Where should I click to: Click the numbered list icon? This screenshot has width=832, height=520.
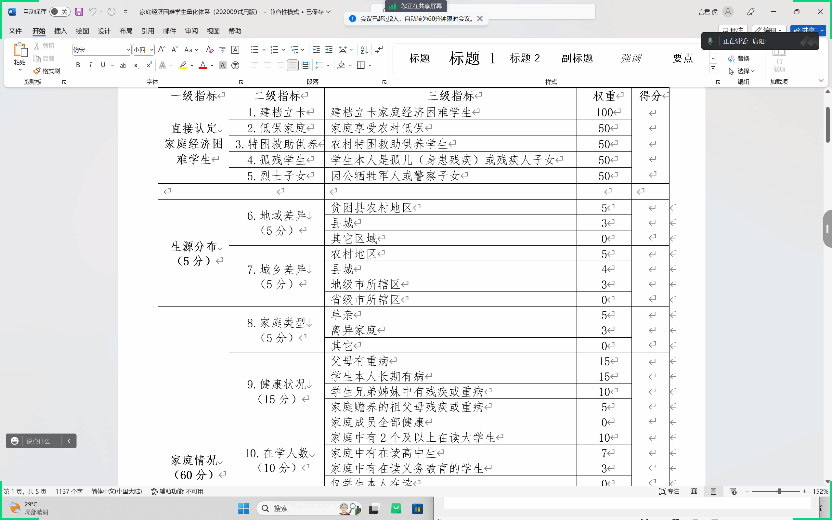[x=272, y=49]
